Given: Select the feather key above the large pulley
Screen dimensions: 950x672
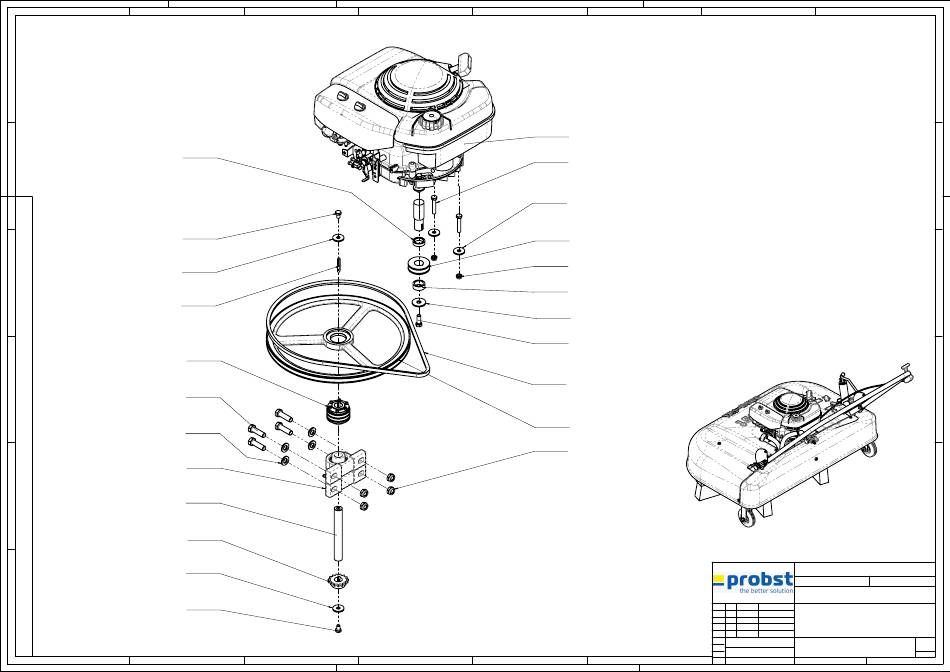Looking at the screenshot, I should [340, 265].
